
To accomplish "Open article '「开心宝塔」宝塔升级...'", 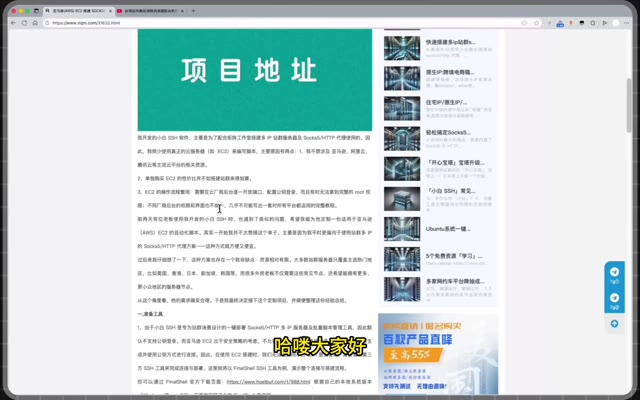I will tap(455, 162).
